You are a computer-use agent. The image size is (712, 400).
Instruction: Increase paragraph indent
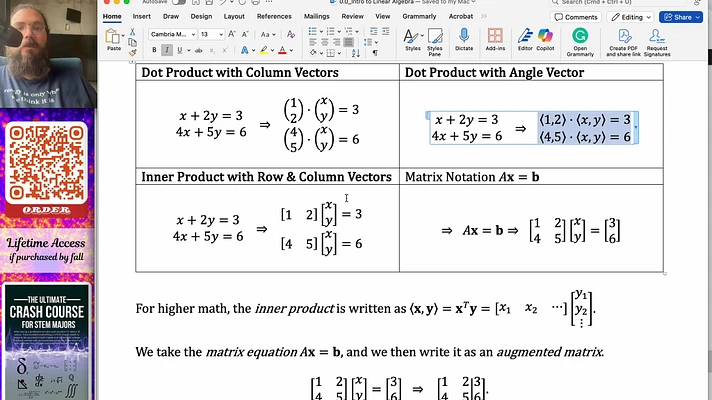(386, 31)
